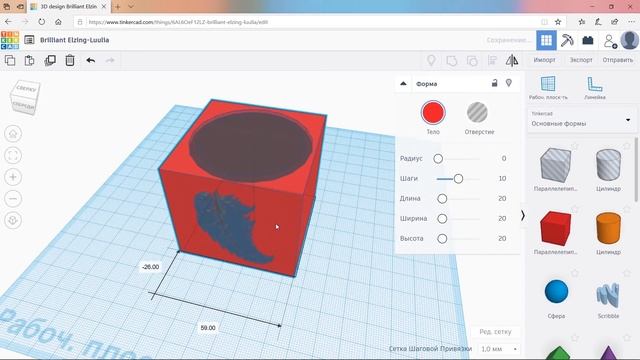This screenshot has width=640, height=360.
Task: Undo the last action
Action: point(91,60)
